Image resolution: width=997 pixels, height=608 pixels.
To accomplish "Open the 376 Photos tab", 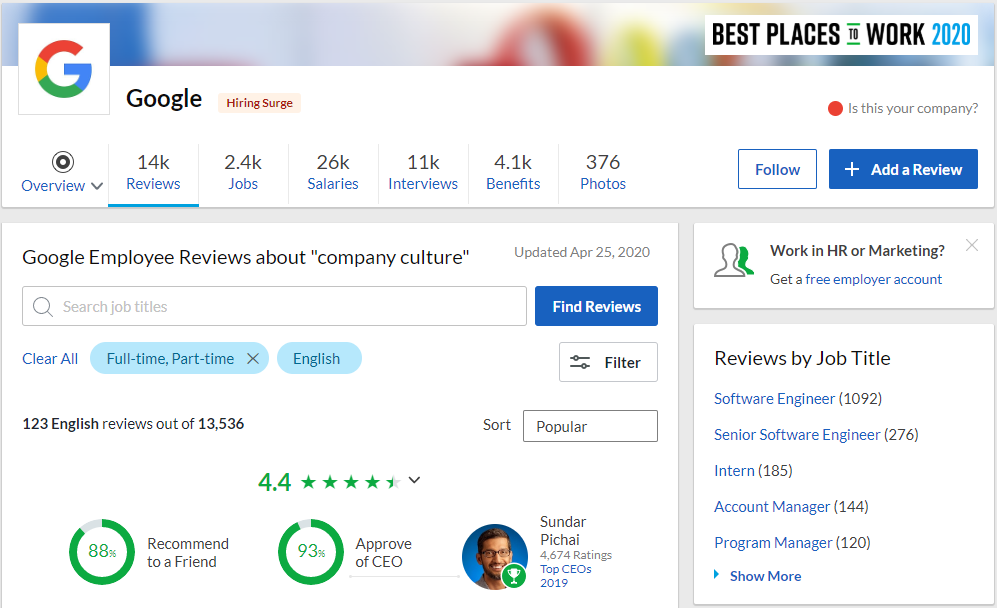I will pos(603,172).
